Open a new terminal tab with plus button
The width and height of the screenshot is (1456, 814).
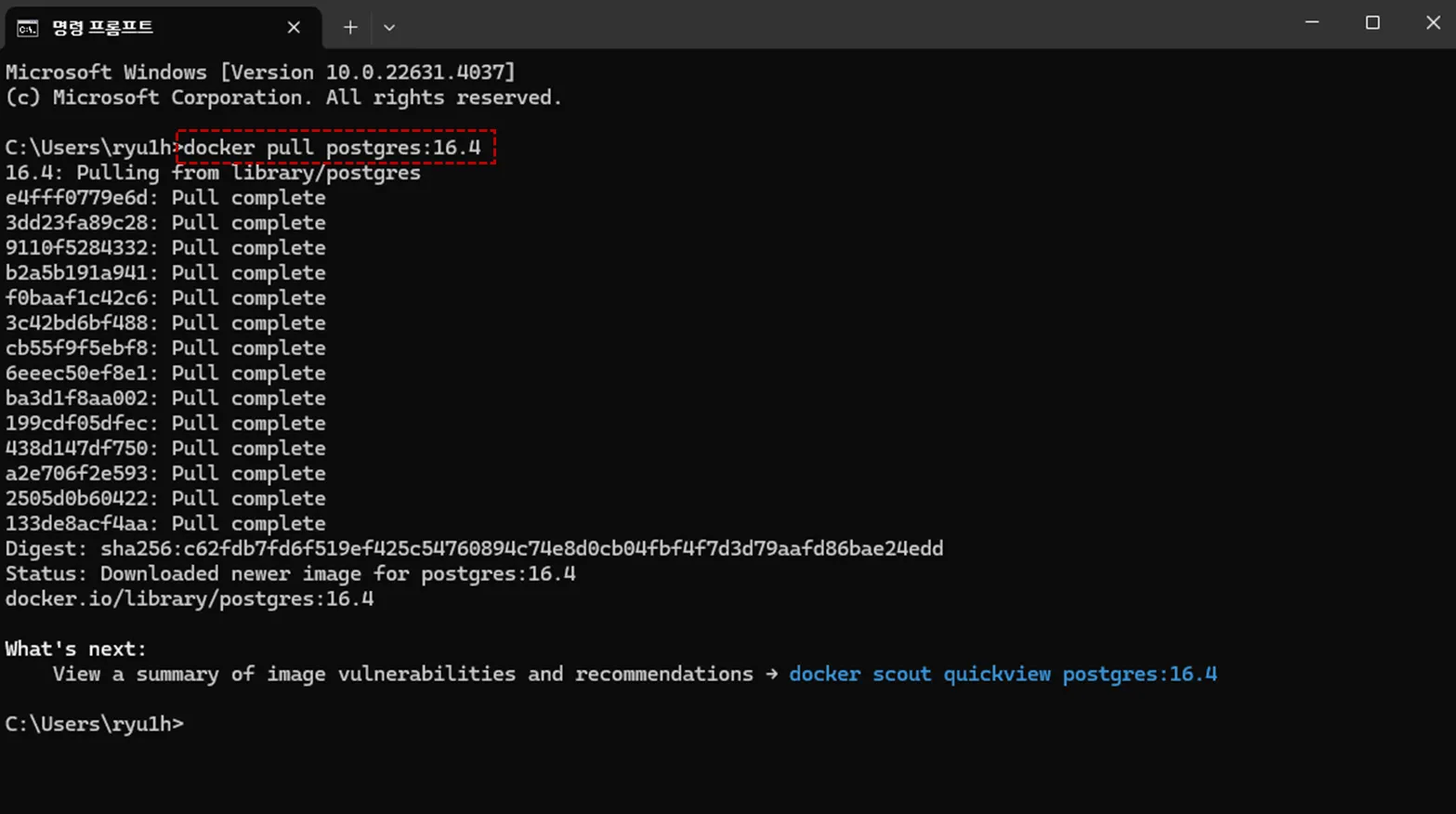click(x=350, y=28)
